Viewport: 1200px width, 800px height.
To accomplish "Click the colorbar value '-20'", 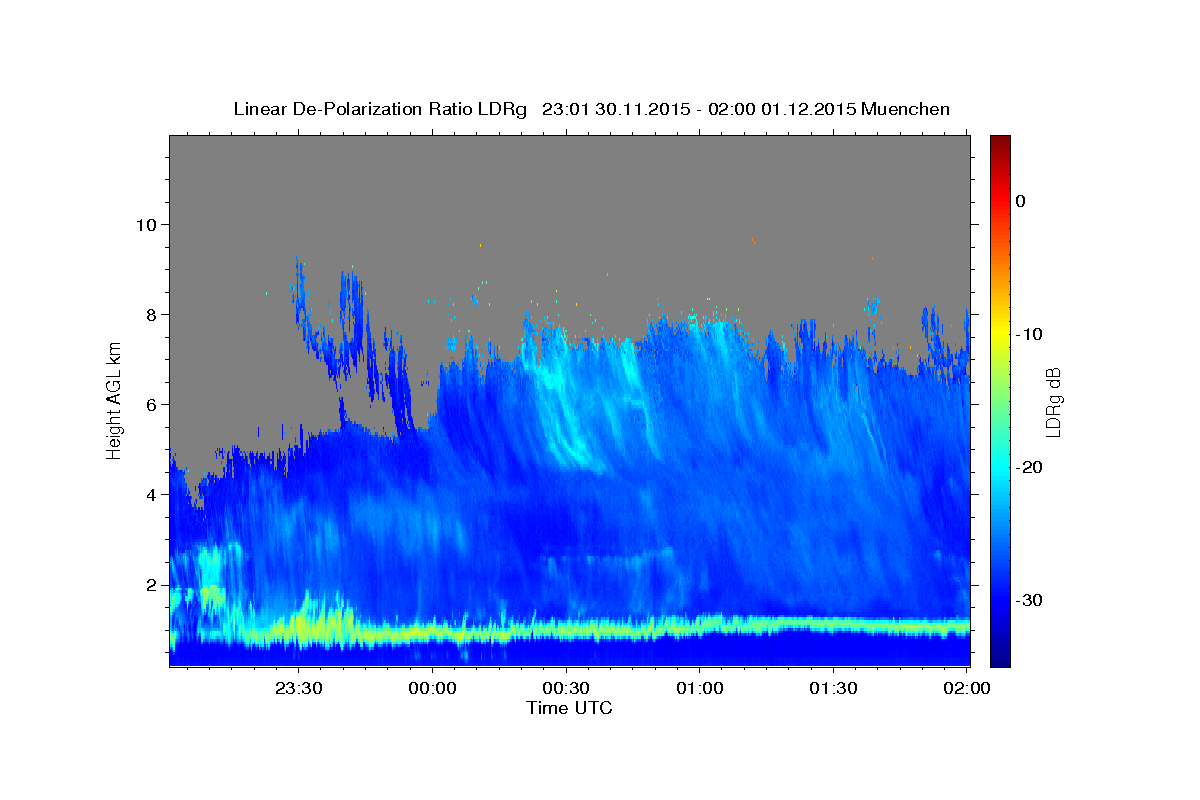I will 1030,467.
